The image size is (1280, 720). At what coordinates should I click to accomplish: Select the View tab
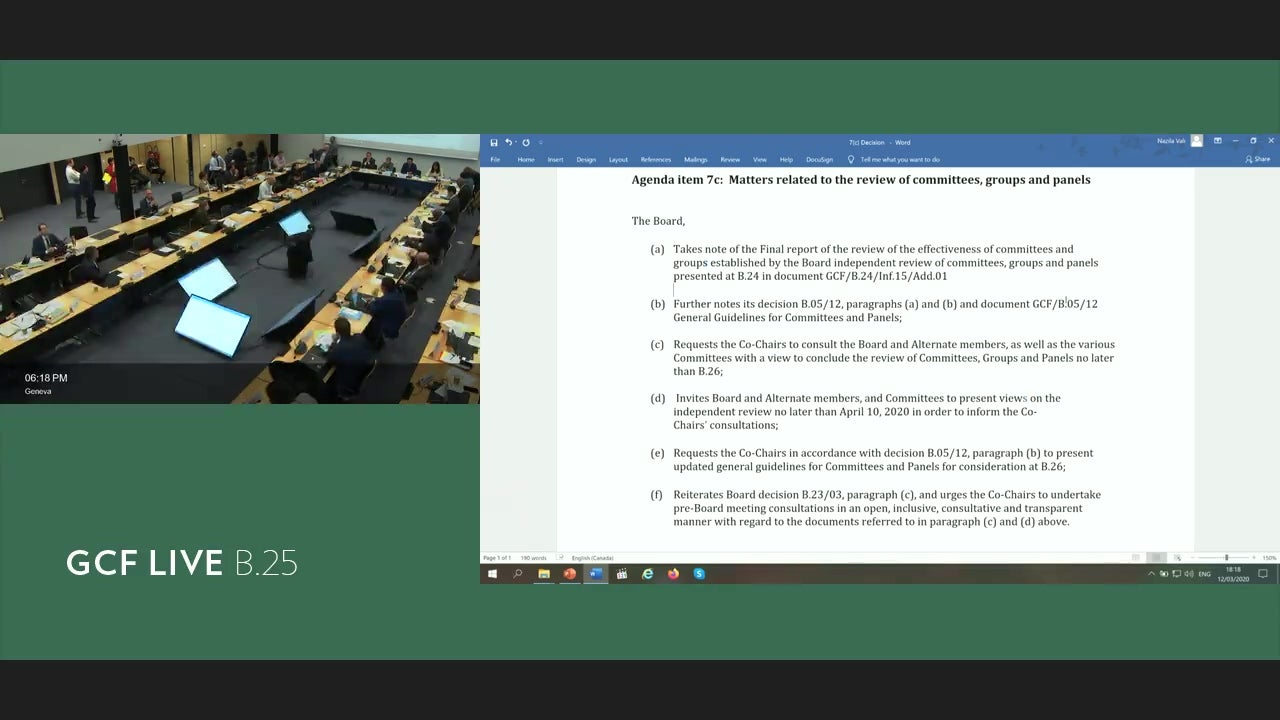pos(760,160)
